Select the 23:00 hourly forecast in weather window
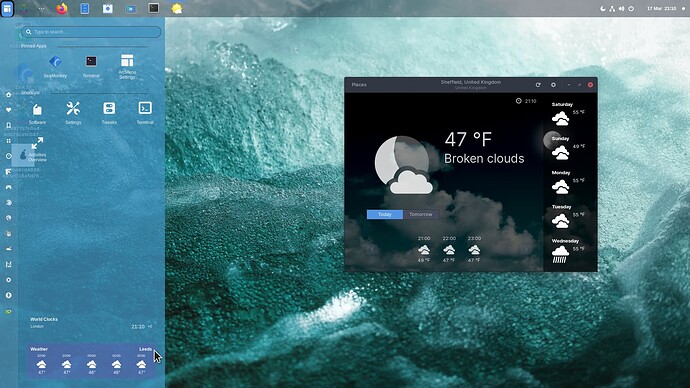The height and width of the screenshot is (388, 690). pos(474,249)
